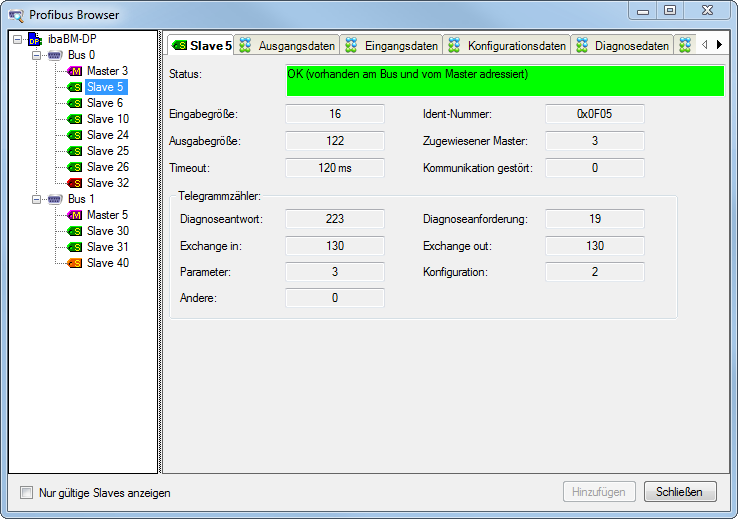Image resolution: width=738 pixels, height=519 pixels.
Task: Enable 'Nur gültige Slaves anzeigen' checkbox
Action: [26, 493]
